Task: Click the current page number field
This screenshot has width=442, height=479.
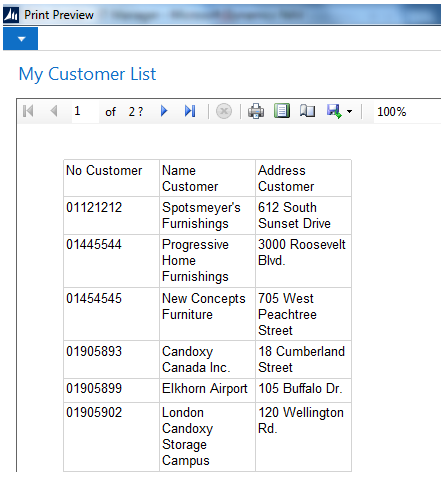Action: tap(85, 111)
